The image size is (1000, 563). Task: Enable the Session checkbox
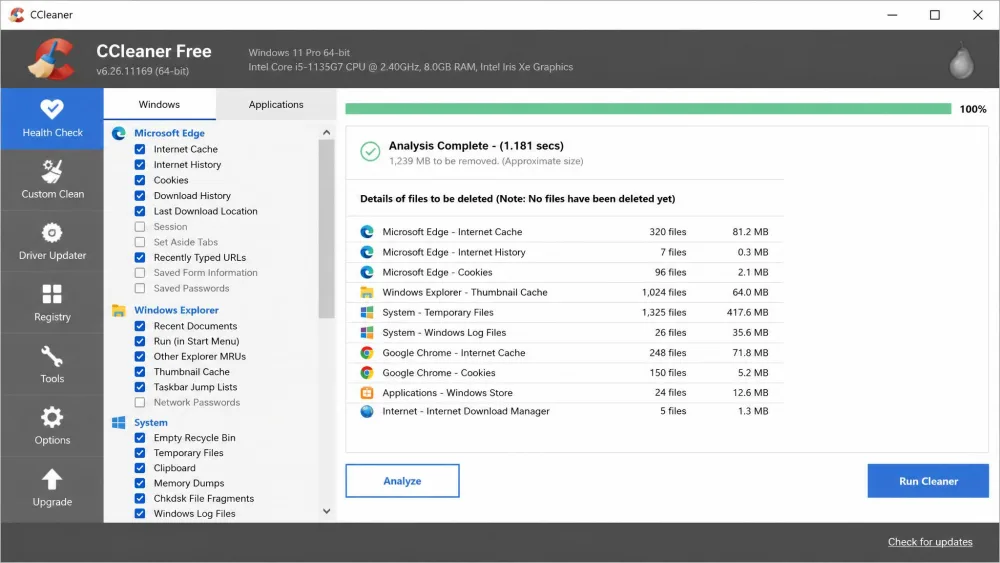(140, 226)
